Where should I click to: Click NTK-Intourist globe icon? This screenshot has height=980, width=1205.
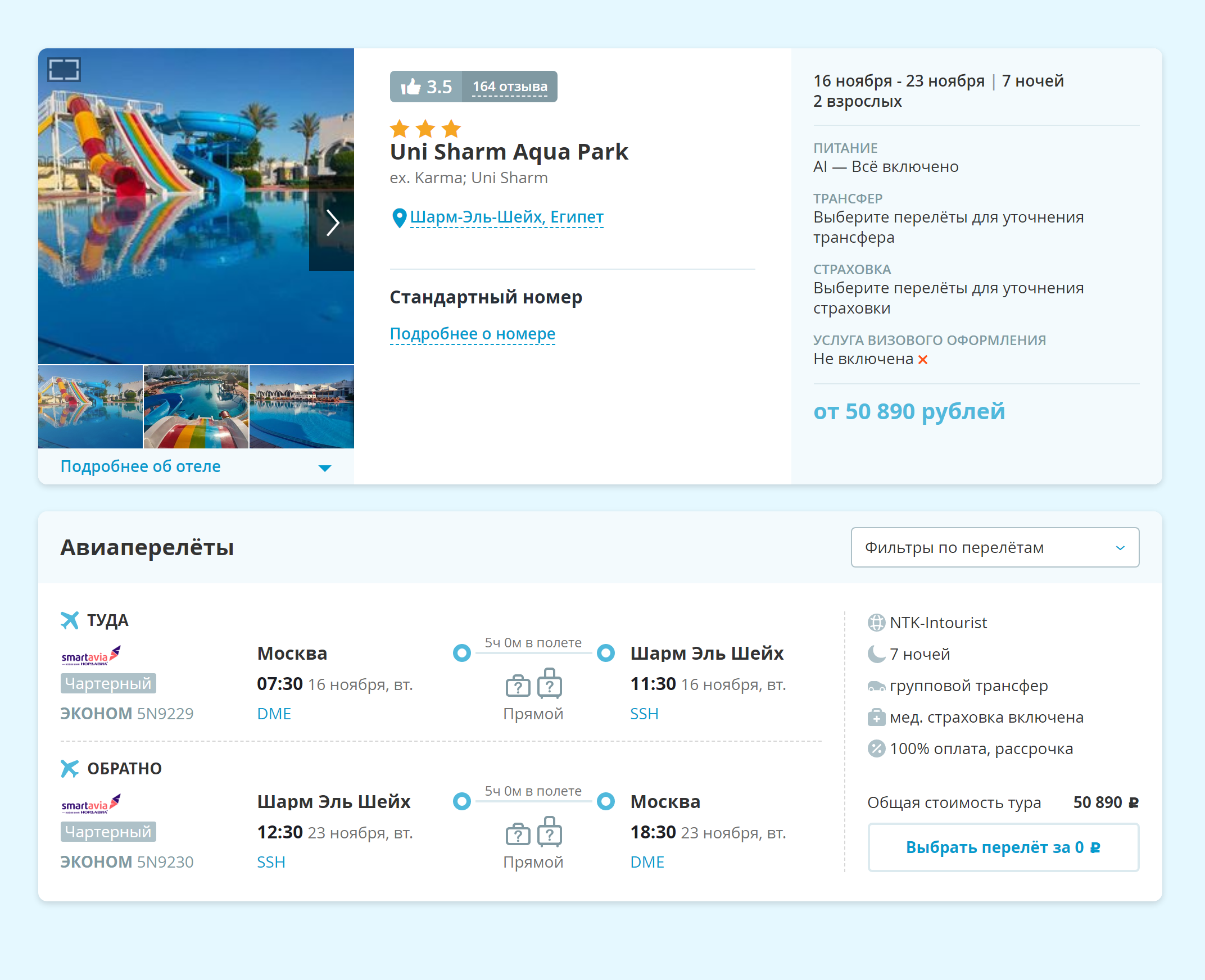click(x=876, y=623)
